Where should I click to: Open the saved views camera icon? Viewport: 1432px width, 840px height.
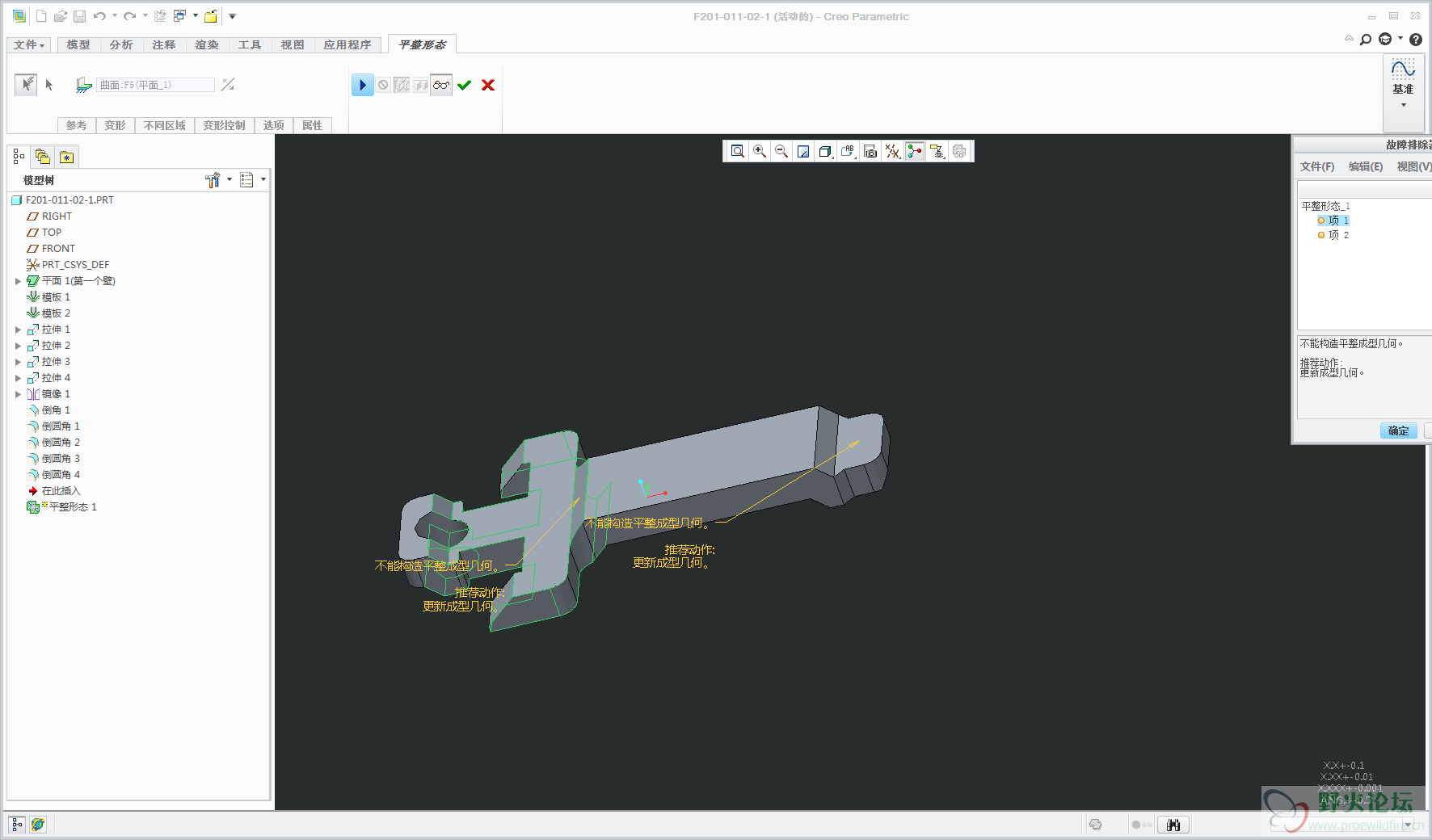pyautogui.click(x=870, y=151)
